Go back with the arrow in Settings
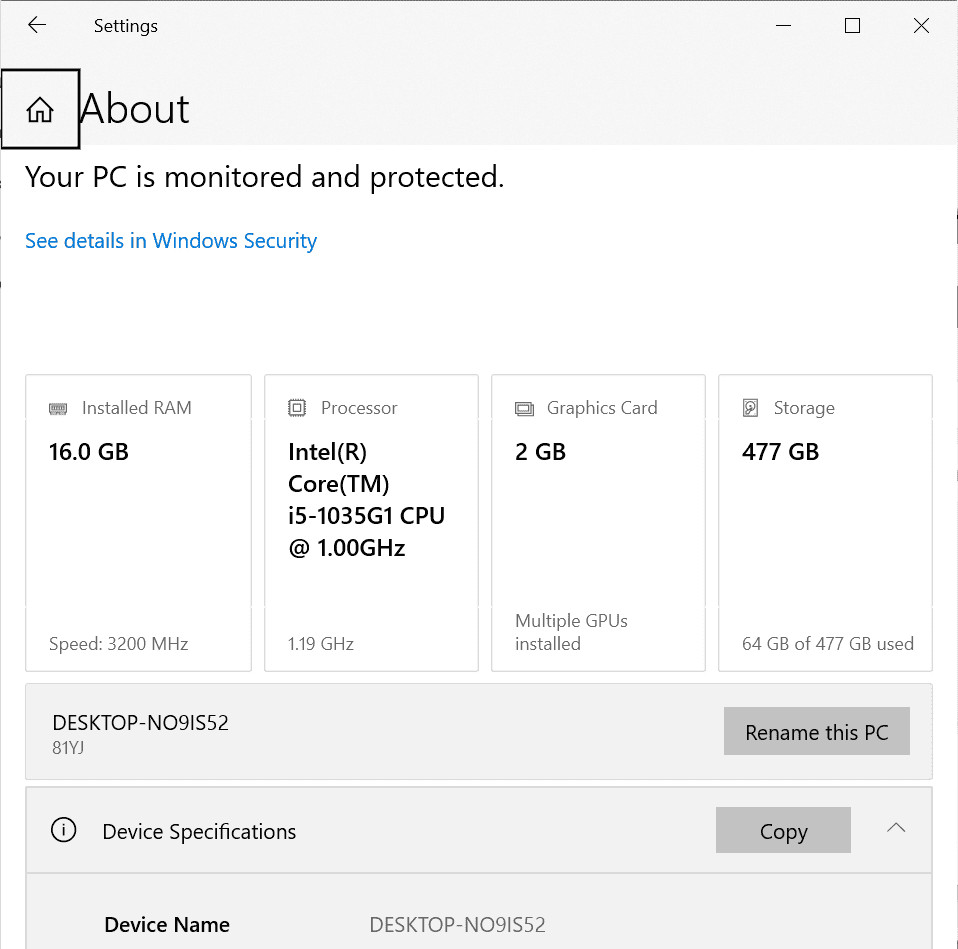The height and width of the screenshot is (949, 958). (37, 25)
